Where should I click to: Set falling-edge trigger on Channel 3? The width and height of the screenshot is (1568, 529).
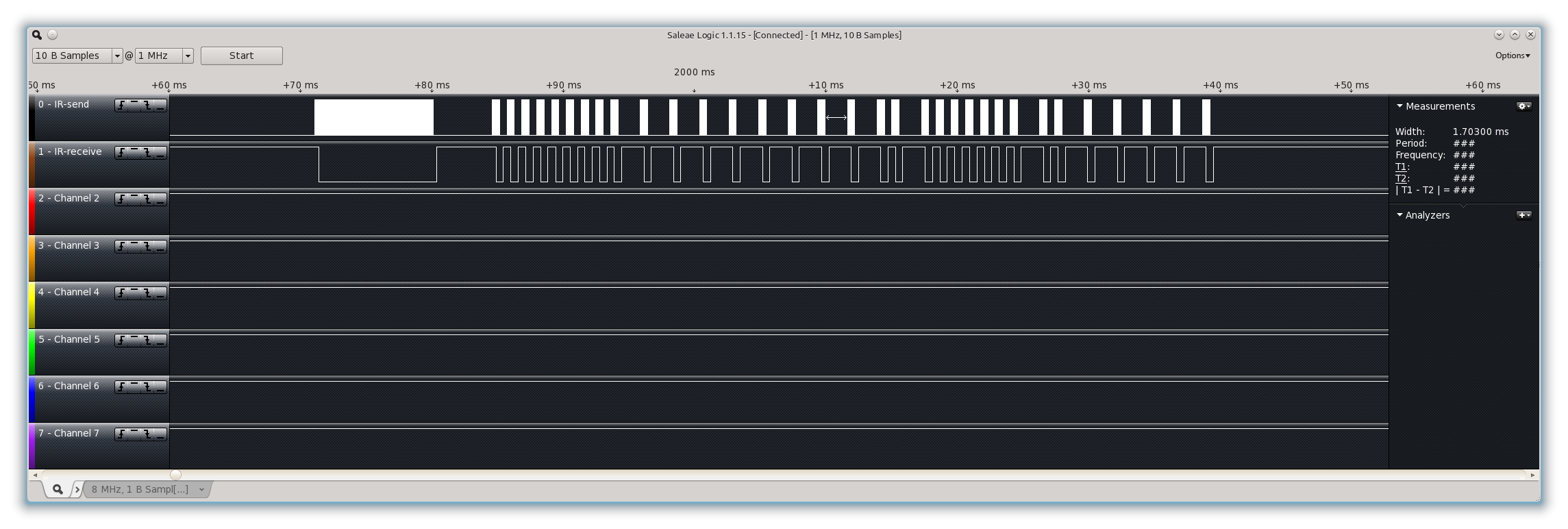point(147,247)
